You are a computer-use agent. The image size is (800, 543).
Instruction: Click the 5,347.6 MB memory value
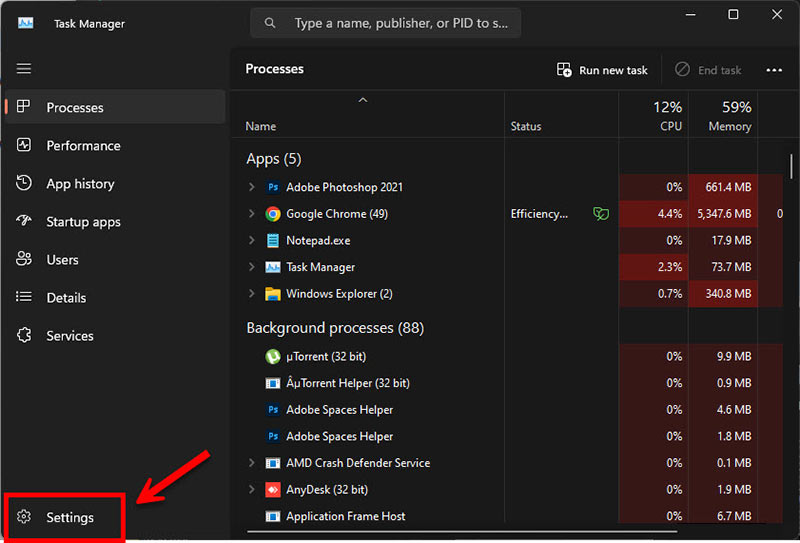click(x=724, y=214)
